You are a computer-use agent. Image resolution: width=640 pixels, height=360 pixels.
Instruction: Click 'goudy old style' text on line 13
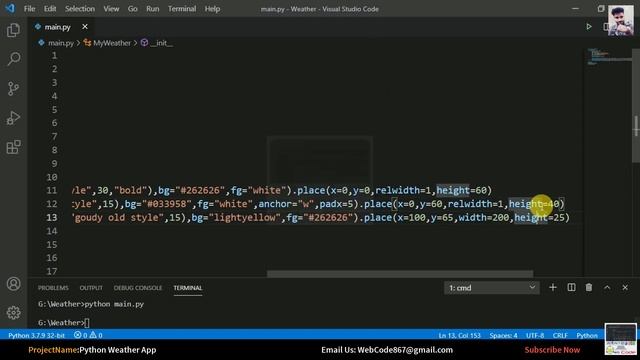(116, 218)
